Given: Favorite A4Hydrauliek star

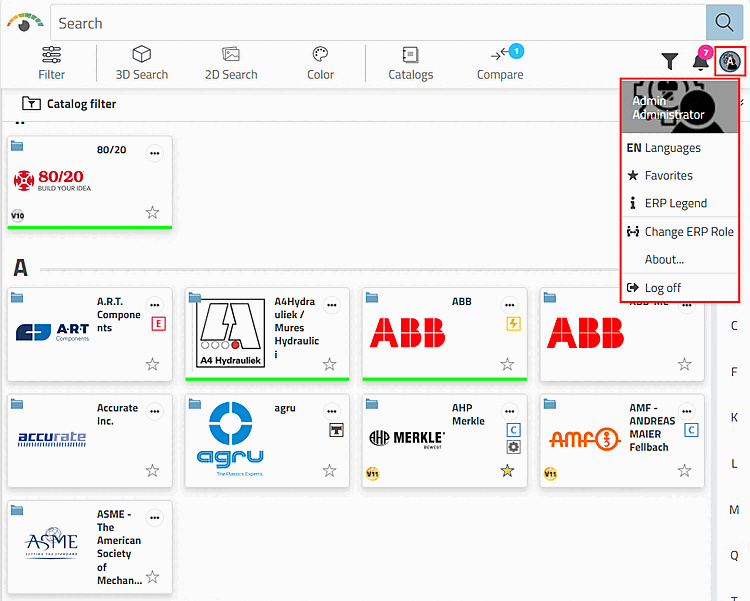Looking at the screenshot, I should [x=330, y=365].
